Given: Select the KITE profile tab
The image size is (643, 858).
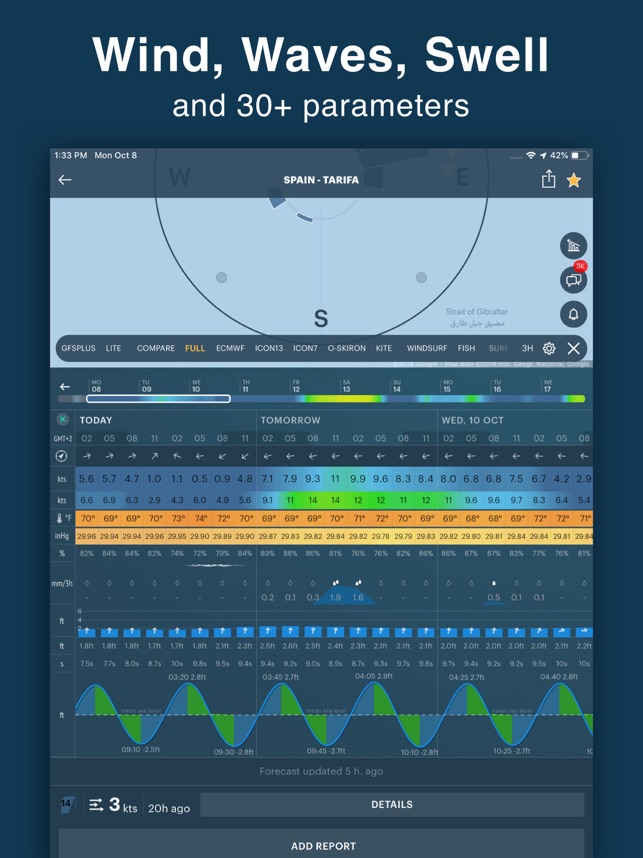Looking at the screenshot, I should (384, 348).
